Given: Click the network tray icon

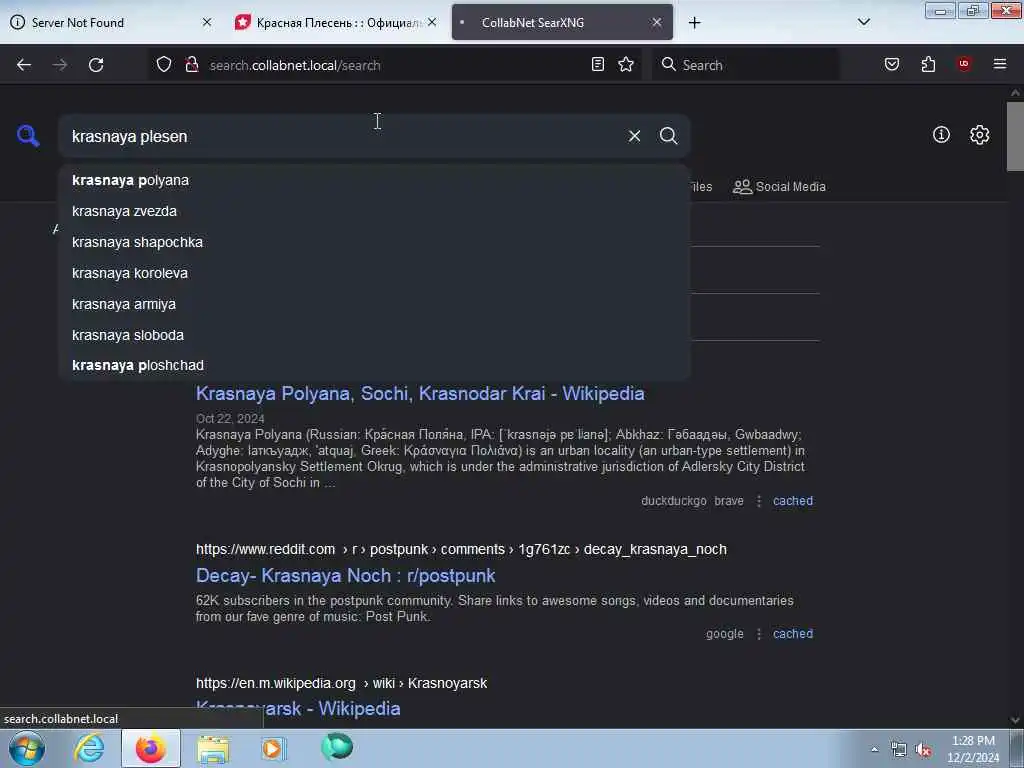Looking at the screenshot, I should coord(899,750).
